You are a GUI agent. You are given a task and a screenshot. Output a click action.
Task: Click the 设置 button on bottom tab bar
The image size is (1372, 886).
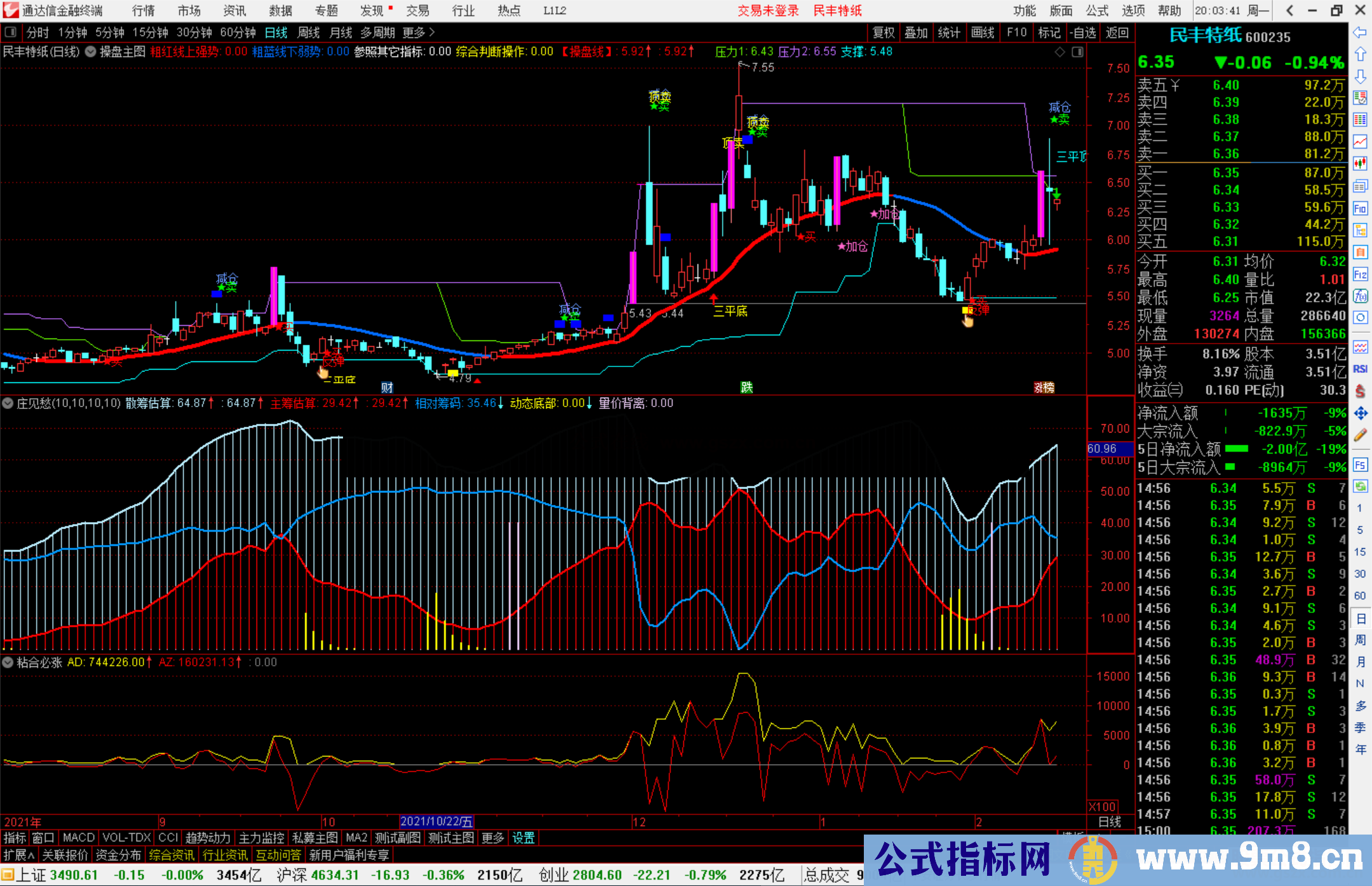pyautogui.click(x=522, y=838)
